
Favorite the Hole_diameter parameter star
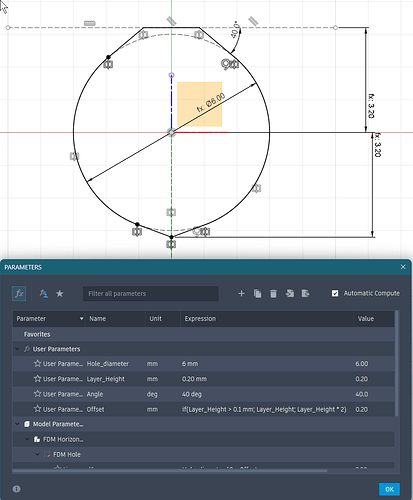(37, 363)
